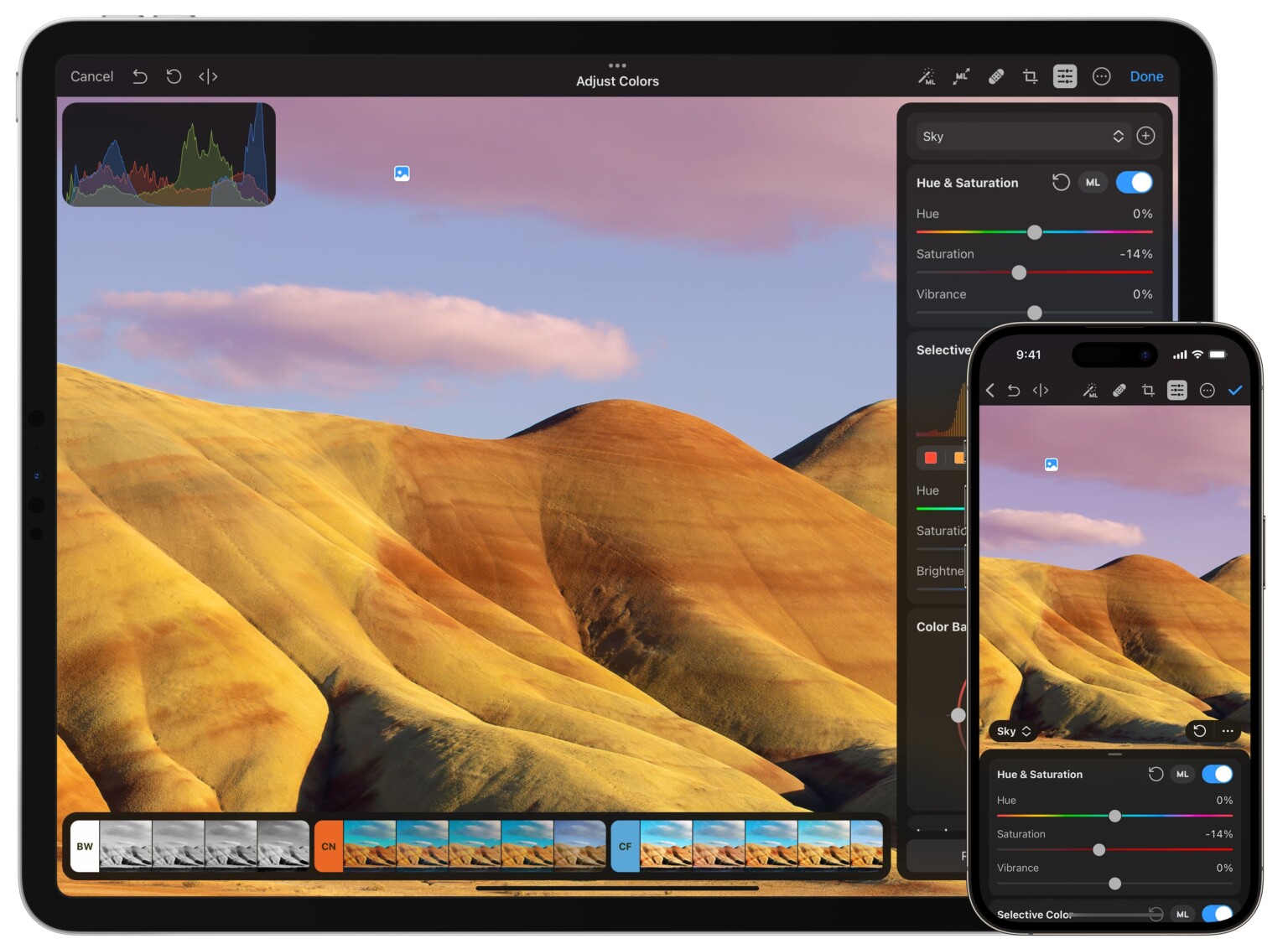
Task: Choose the first CF preset thumbnail
Action: [x=666, y=846]
